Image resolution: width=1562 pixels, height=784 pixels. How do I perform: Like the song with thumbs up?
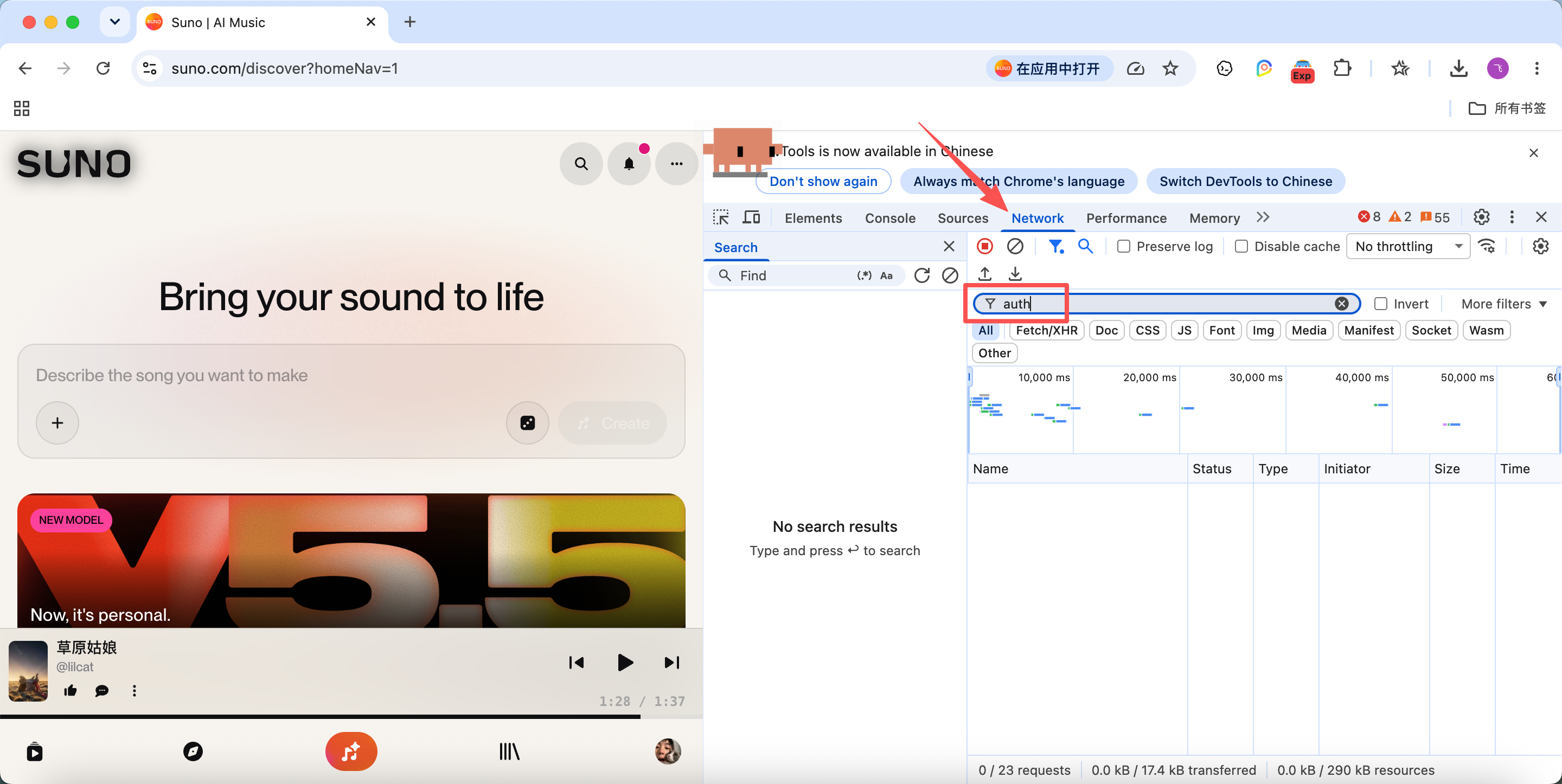71,690
